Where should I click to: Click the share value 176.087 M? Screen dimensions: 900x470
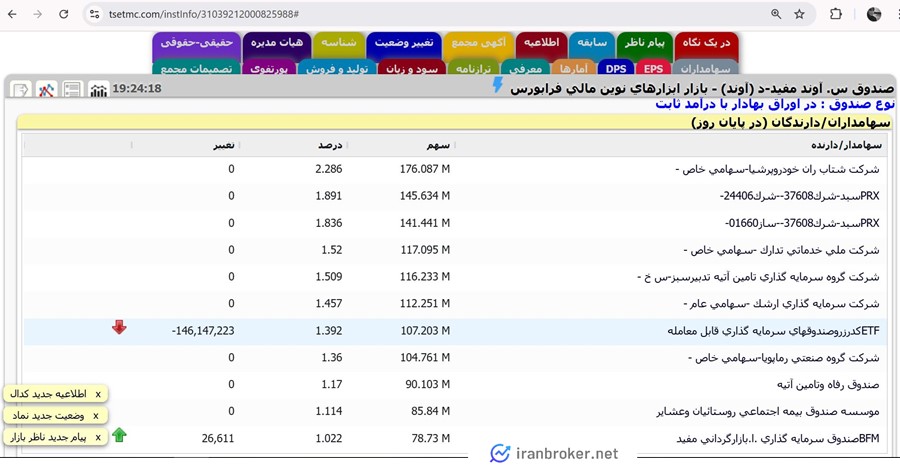[425, 169]
